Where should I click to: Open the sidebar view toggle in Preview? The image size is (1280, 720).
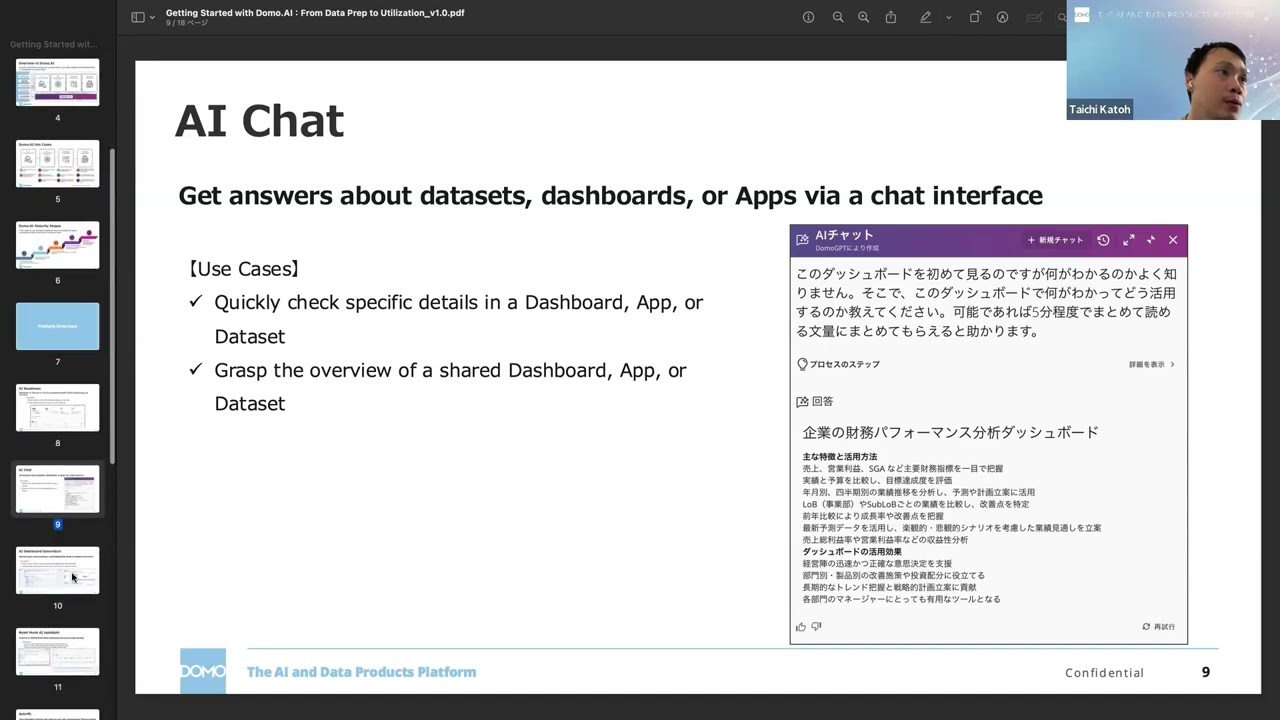(138, 17)
